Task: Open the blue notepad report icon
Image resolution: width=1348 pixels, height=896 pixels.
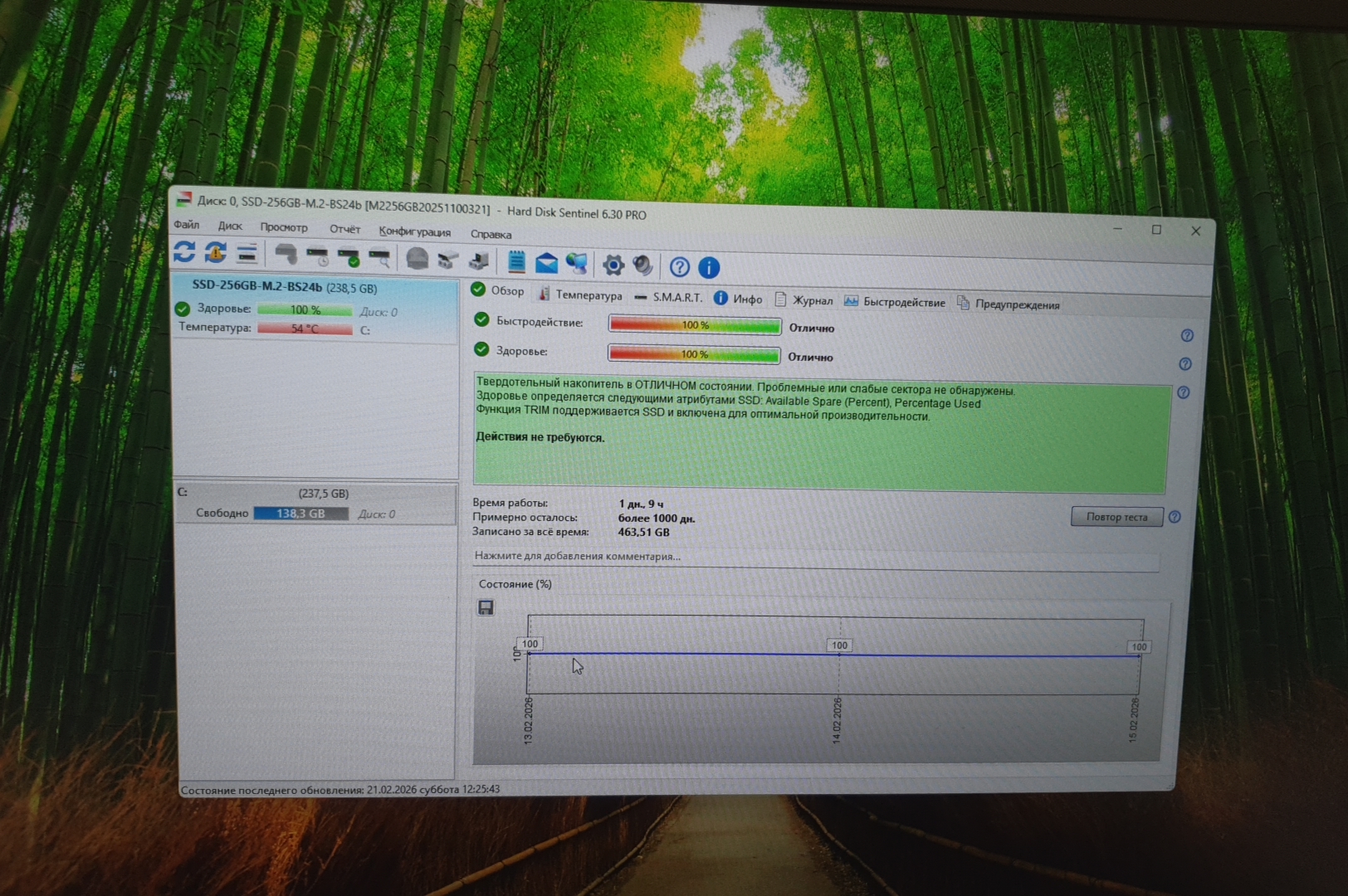Action: pos(516,262)
